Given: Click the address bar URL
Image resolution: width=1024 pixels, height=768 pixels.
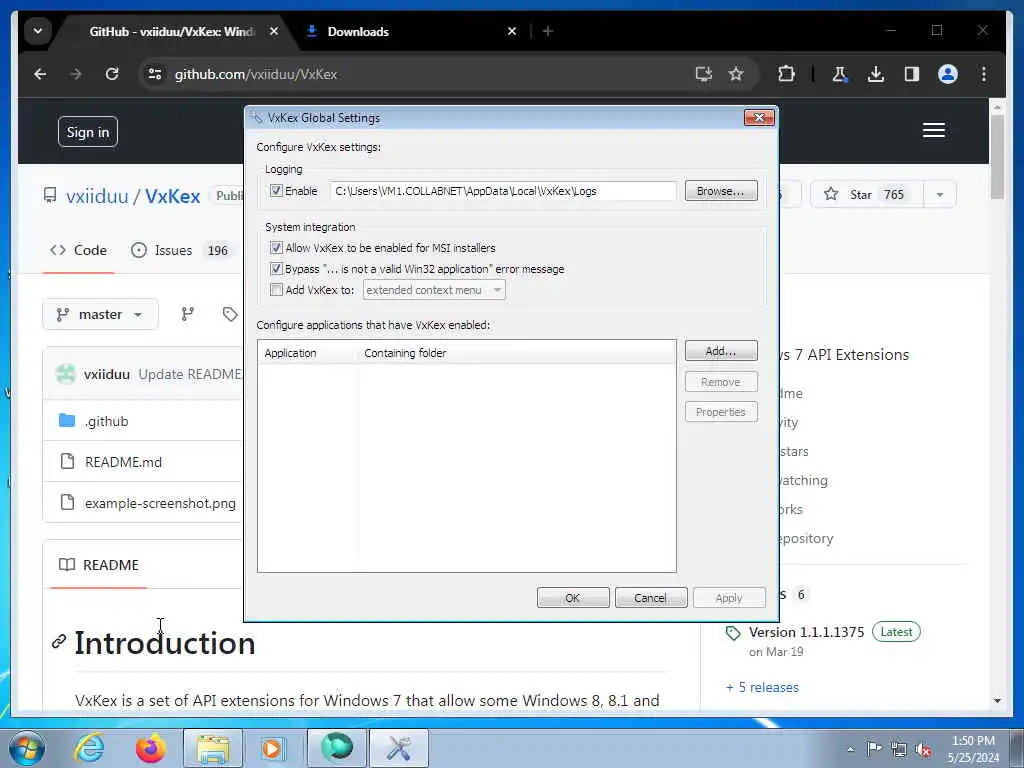Looking at the screenshot, I should [256, 74].
